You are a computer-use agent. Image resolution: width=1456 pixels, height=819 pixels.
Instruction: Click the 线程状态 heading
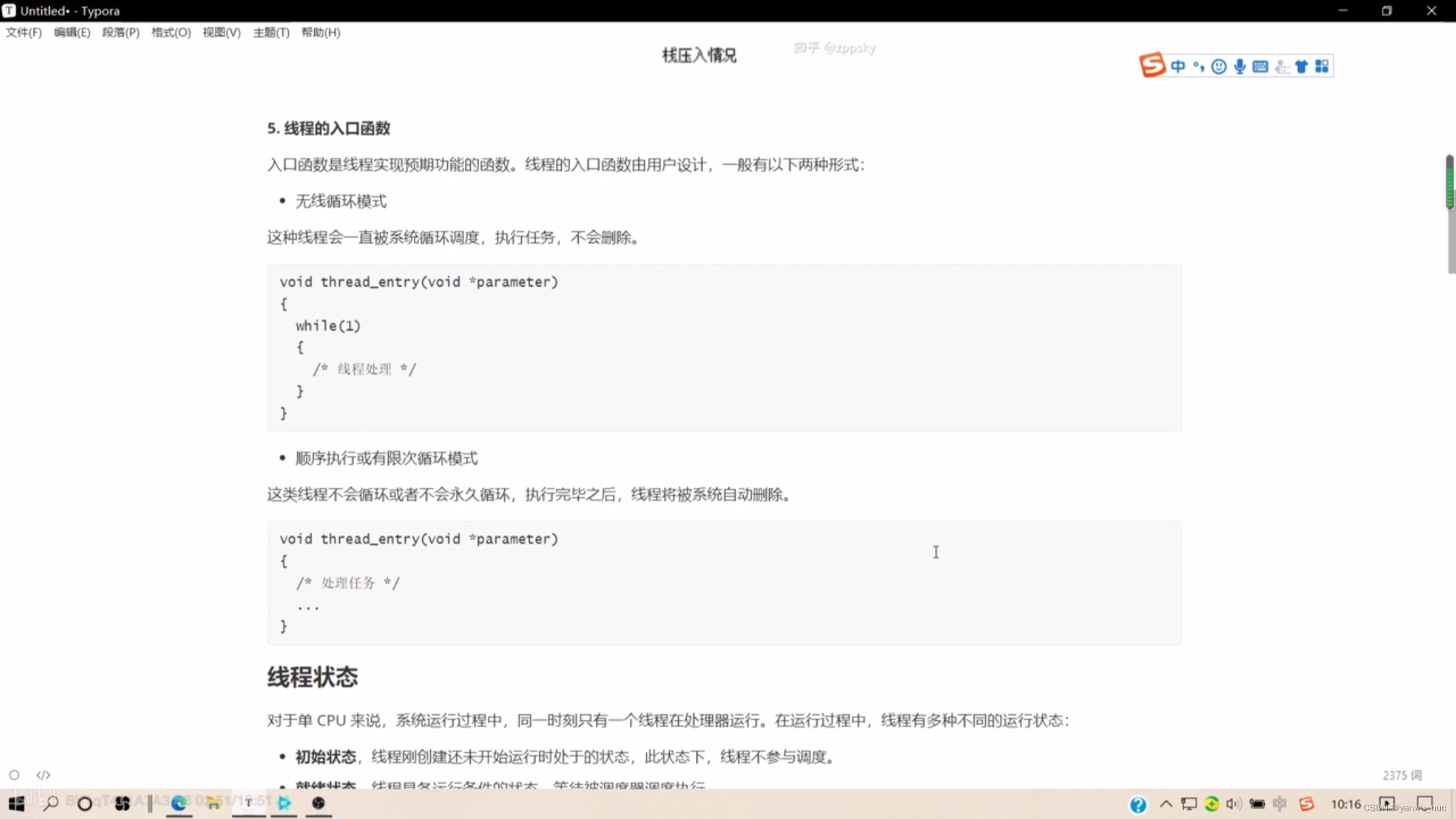click(x=312, y=677)
